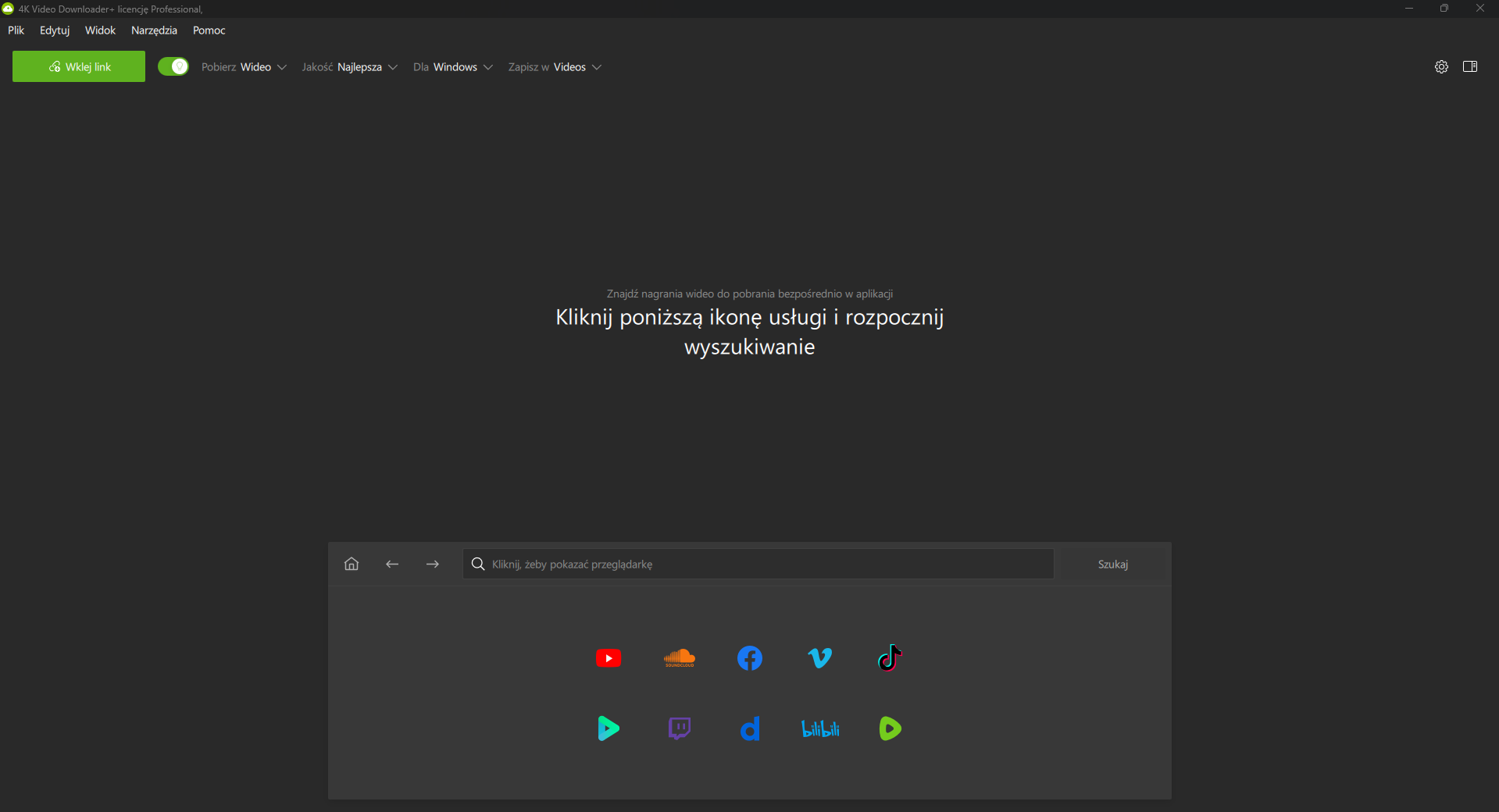
Task: Restore down the application window
Action: tap(1444, 9)
